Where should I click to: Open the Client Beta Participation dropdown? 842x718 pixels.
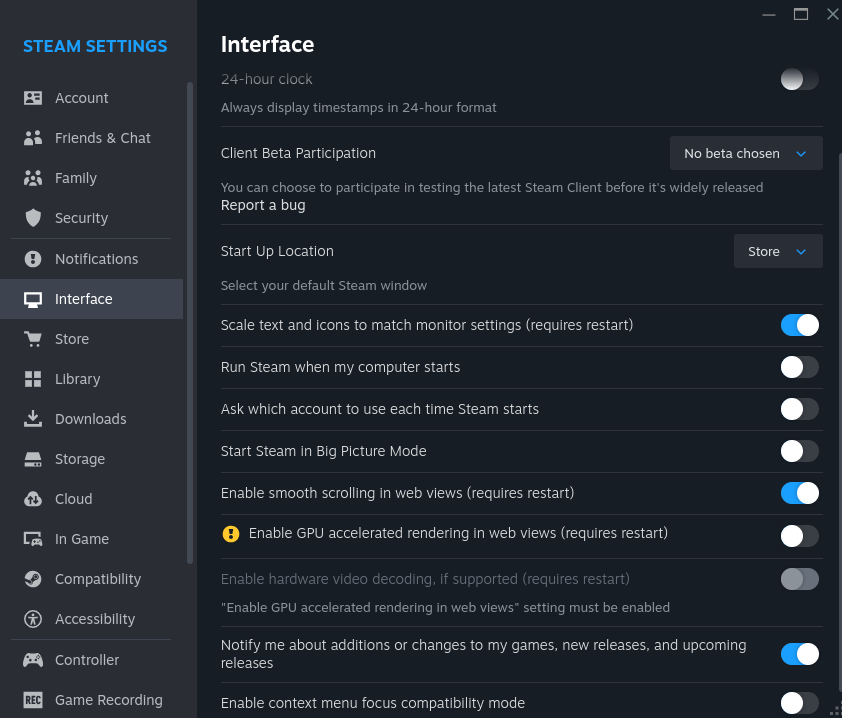click(745, 154)
